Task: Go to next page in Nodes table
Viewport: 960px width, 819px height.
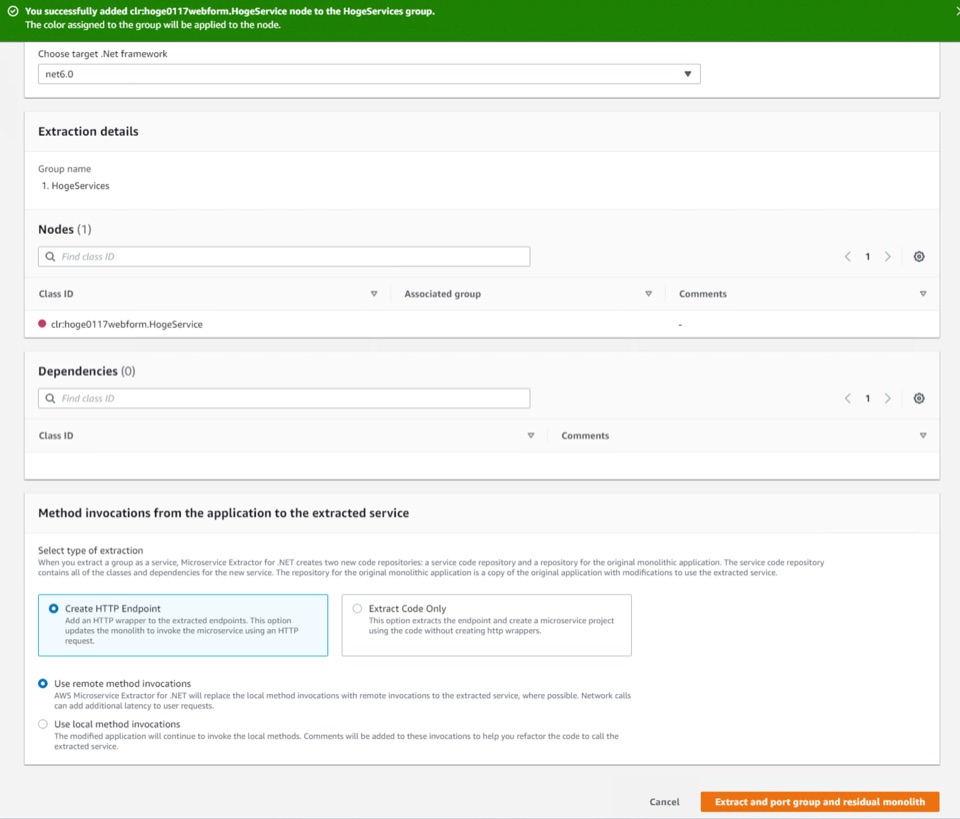Action: (887, 256)
